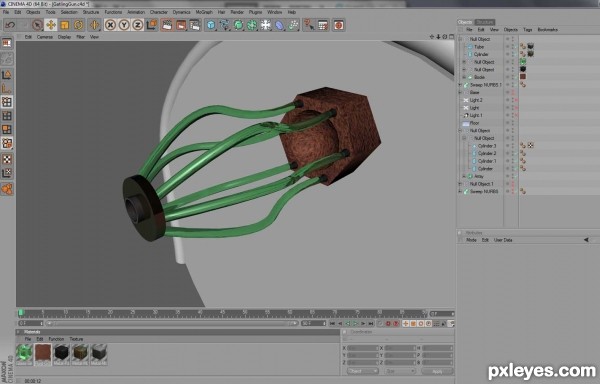600x384 pixels.
Task: Click the play forward button
Action: (355, 324)
